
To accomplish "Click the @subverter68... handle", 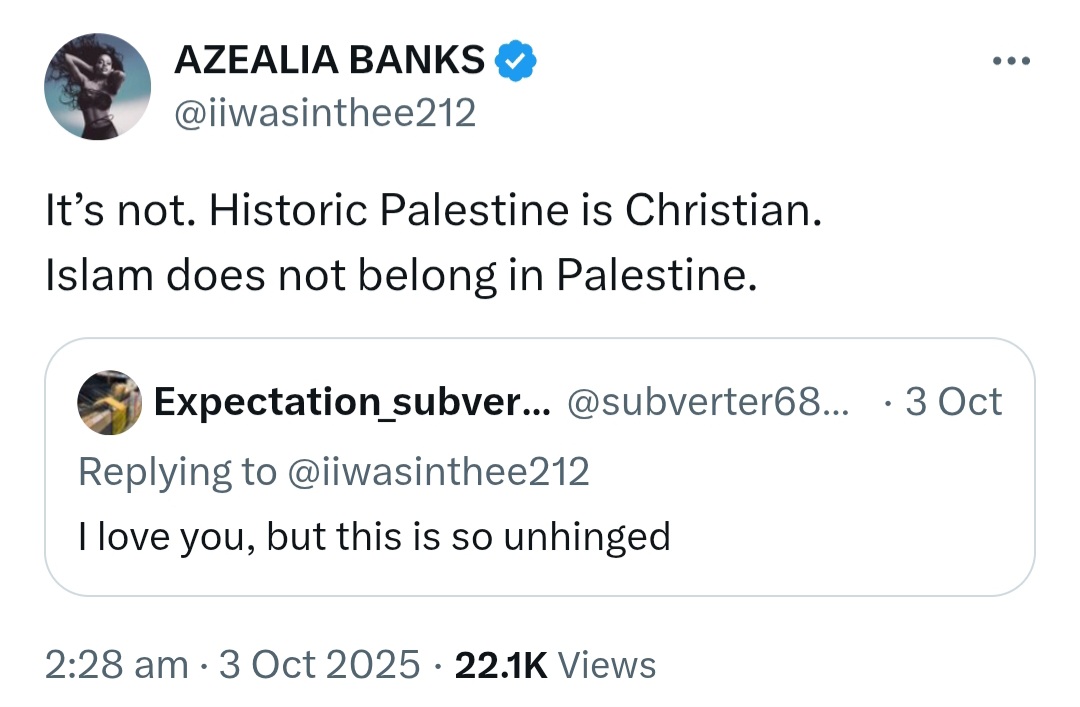I will pos(708,402).
